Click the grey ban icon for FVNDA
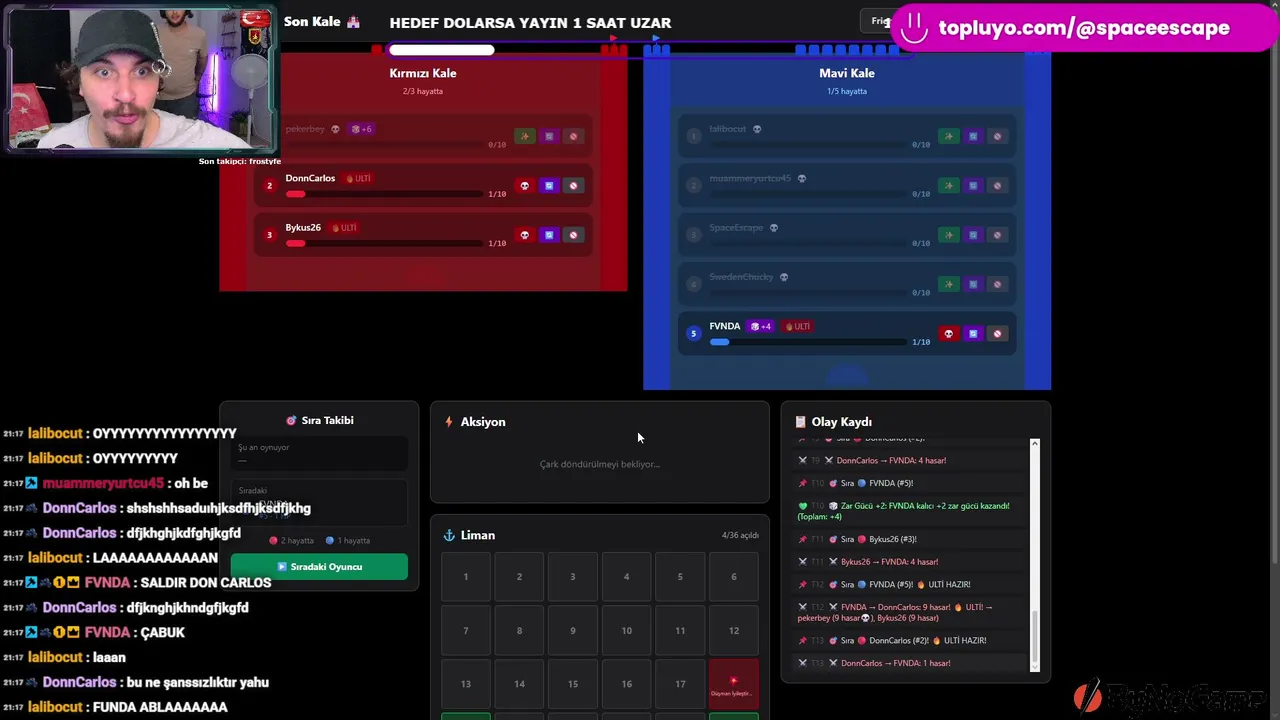The image size is (1280, 720). [x=997, y=333]
